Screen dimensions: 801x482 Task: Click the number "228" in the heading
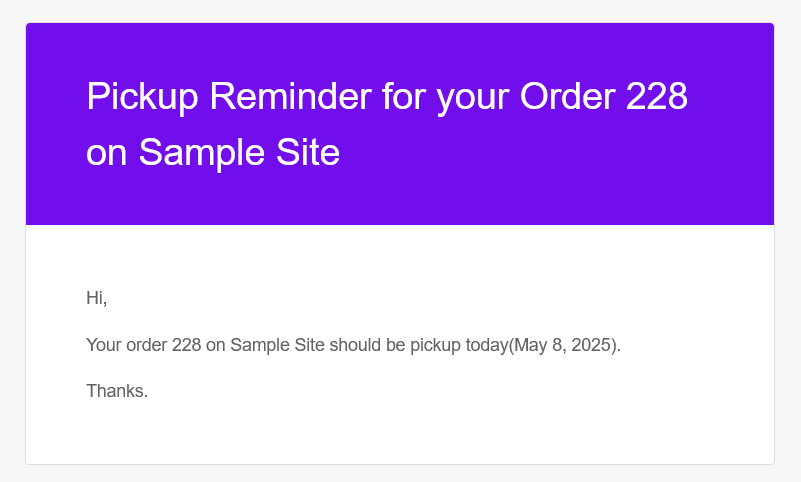656,97
